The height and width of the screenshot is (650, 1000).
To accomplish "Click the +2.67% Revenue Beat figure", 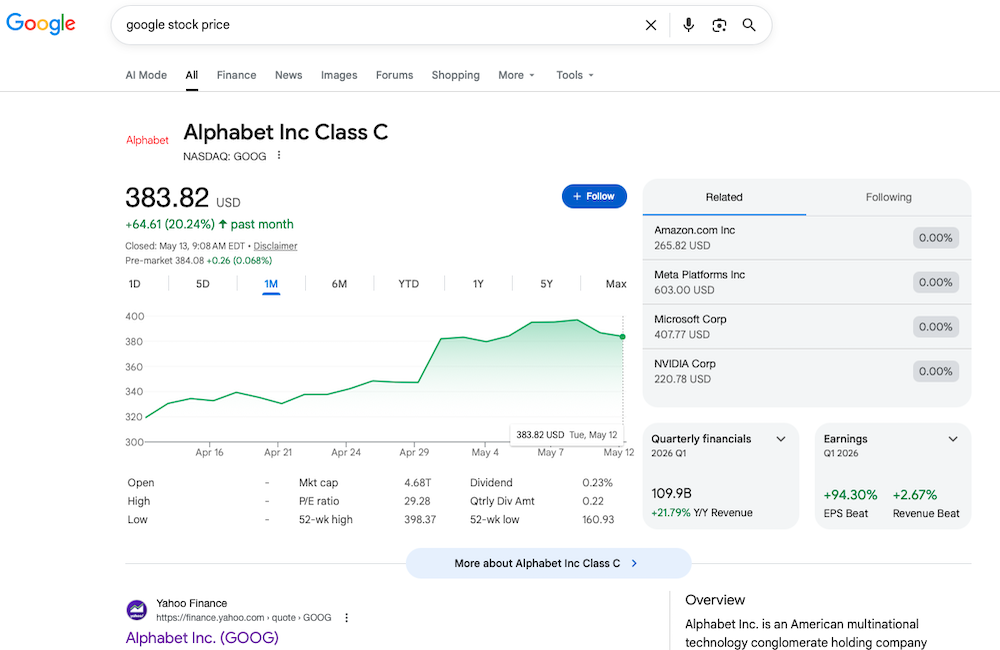I will tap(915, 495).
